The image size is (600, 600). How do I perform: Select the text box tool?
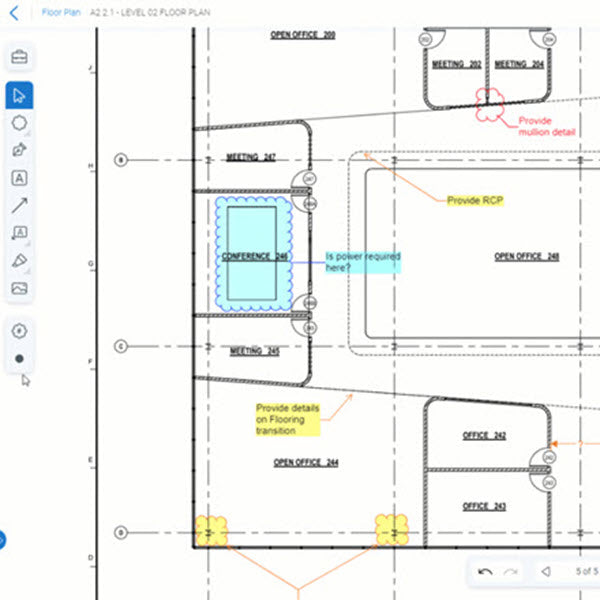(19, 178)
